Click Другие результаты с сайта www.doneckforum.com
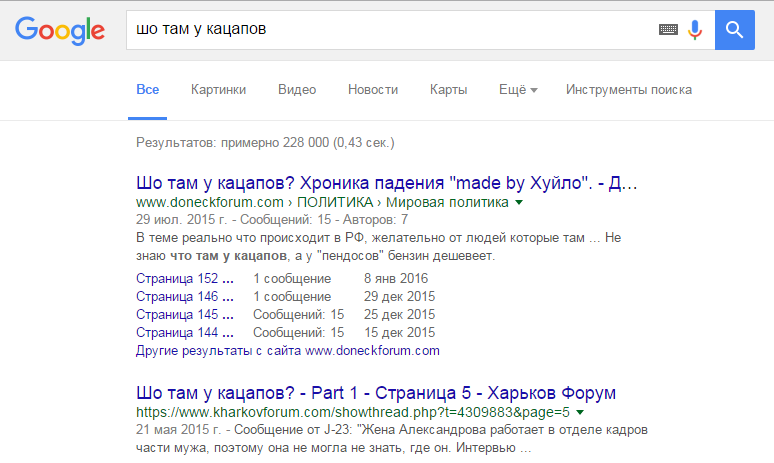The width and height of the screenshot is (774, 463). pos(288,351)
